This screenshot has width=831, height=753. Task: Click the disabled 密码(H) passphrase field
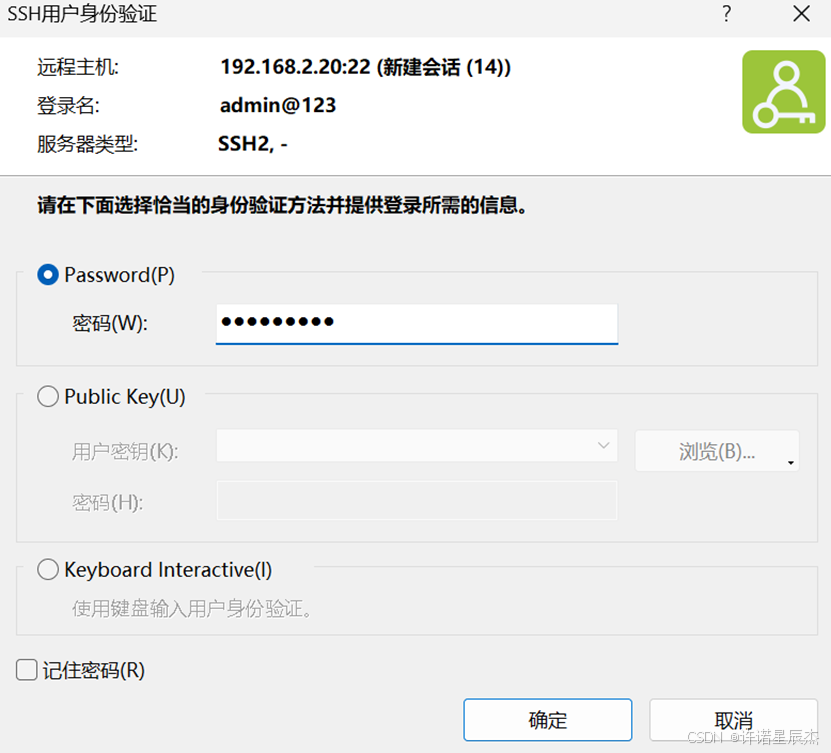click(x=416, y=502)
